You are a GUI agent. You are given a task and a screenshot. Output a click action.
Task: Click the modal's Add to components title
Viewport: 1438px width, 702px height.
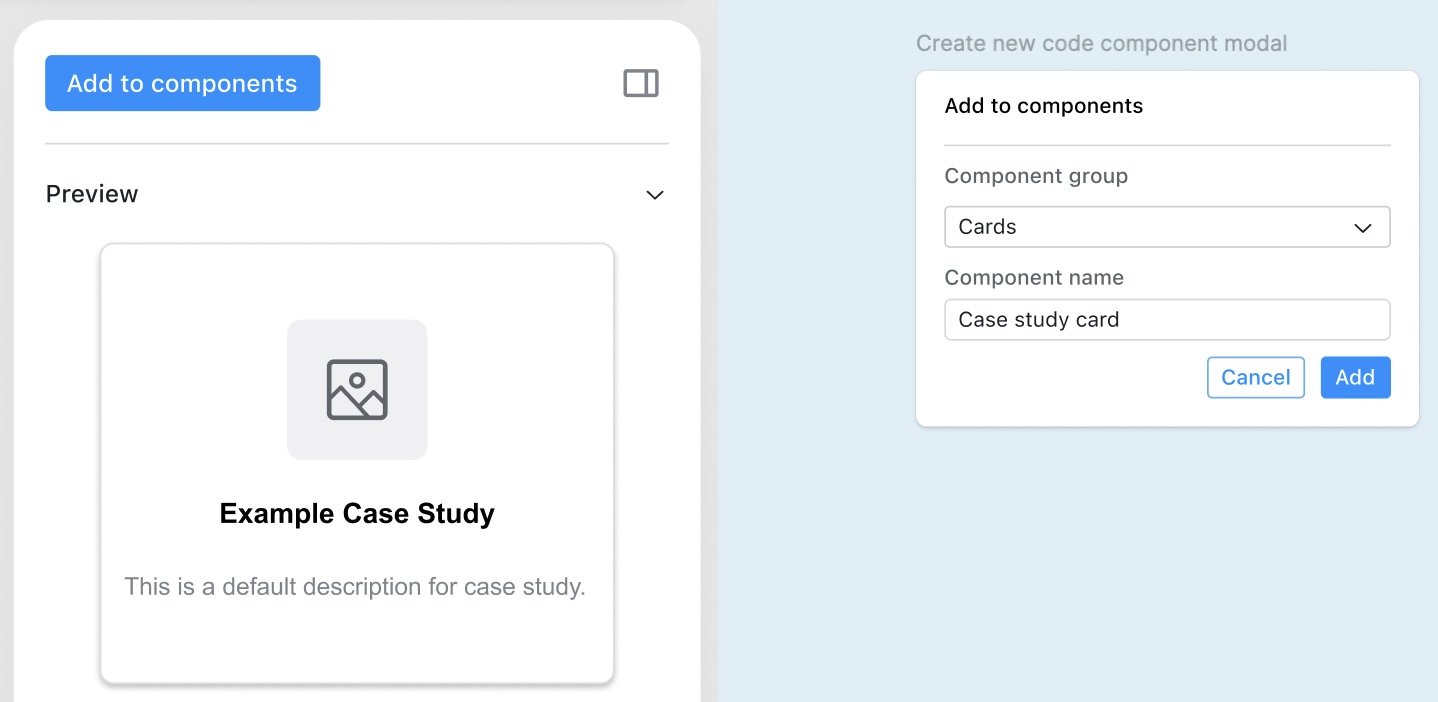[1043, 106]
